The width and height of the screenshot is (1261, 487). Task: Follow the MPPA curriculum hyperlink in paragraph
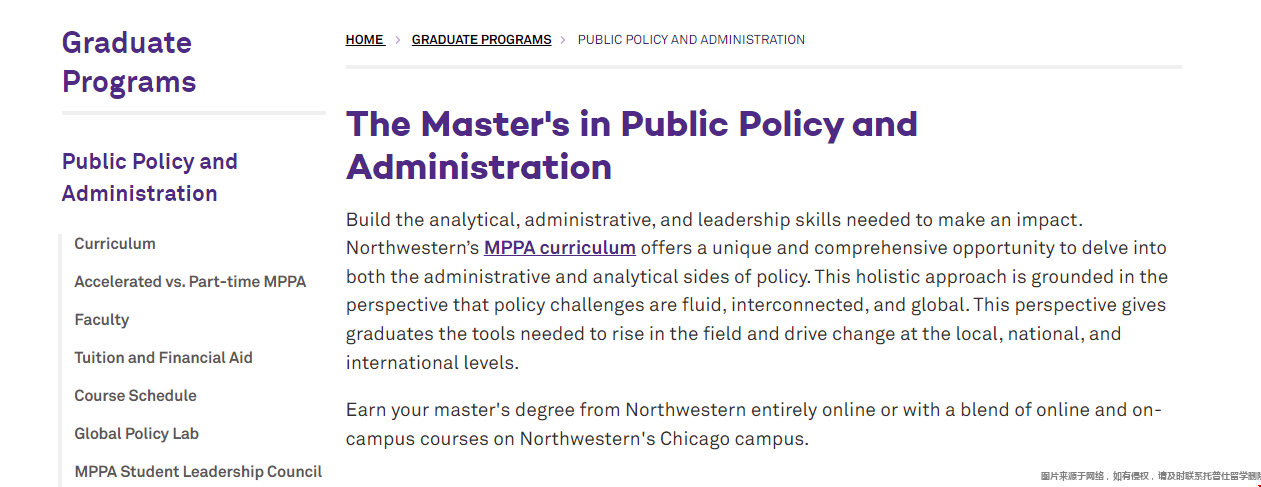click(560, 248)
